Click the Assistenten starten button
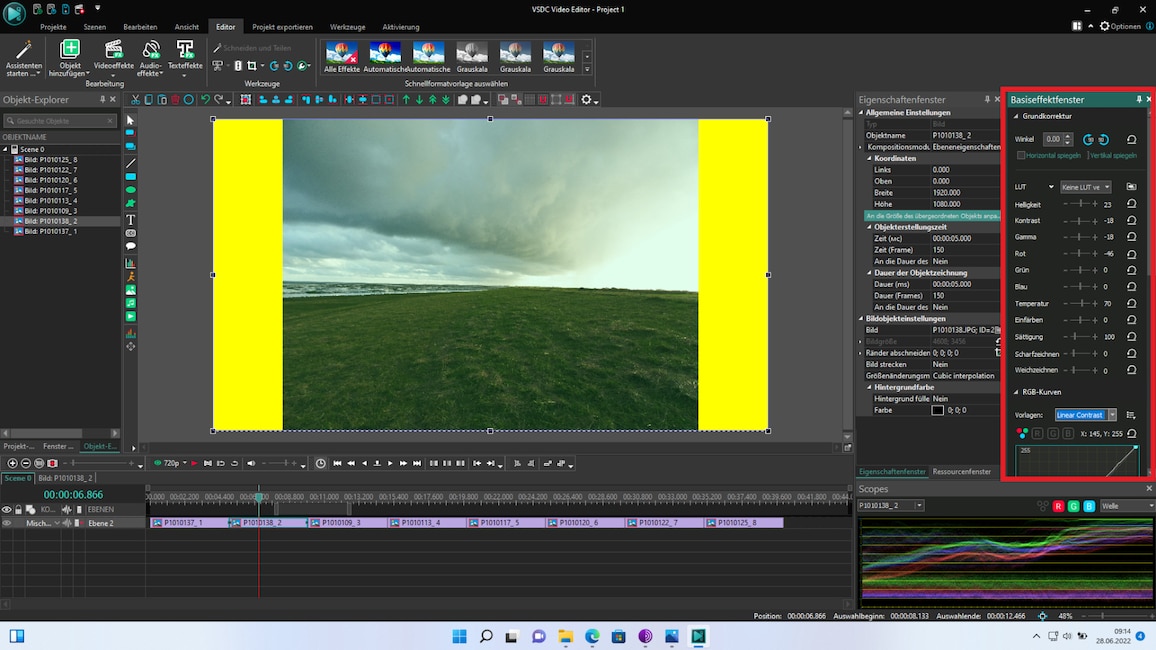Viewport: 1156px width, 650px height. point(22,57)
